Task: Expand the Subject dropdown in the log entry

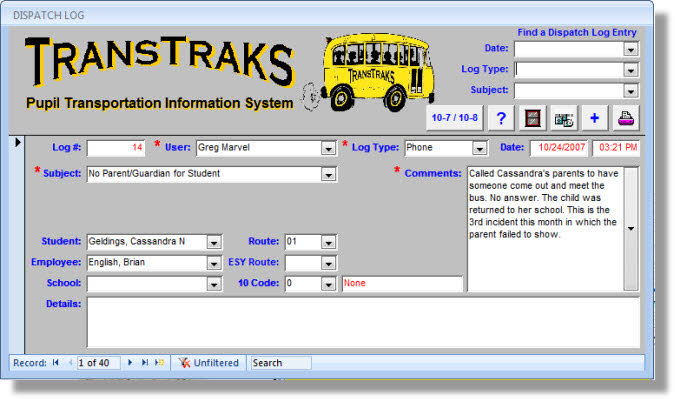Action: tap(328, 174)
